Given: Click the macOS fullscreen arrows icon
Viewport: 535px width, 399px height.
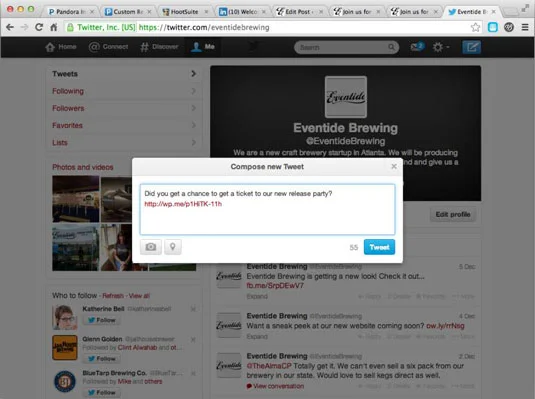Looking at the screenshot, I should [525, 8].
